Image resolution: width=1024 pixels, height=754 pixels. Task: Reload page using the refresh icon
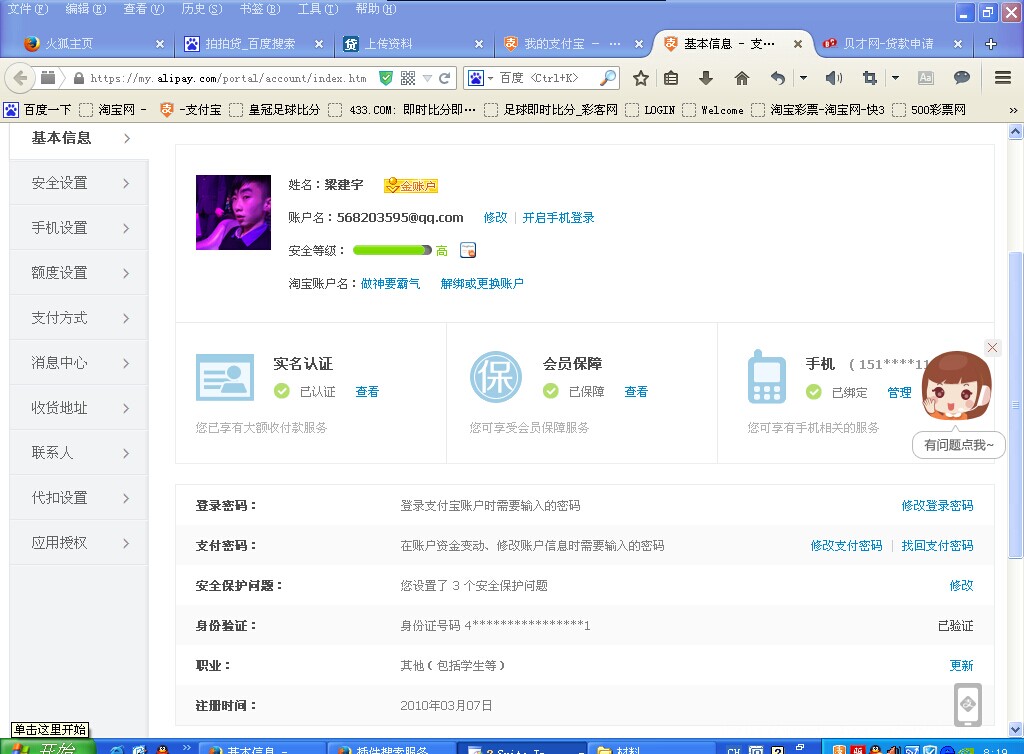pyautogui.click(x=445, y=78)
